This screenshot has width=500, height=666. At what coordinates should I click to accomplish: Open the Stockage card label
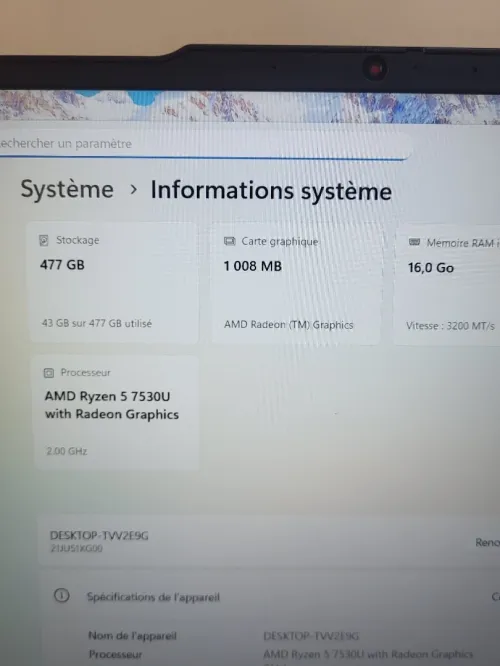[78, 240]
